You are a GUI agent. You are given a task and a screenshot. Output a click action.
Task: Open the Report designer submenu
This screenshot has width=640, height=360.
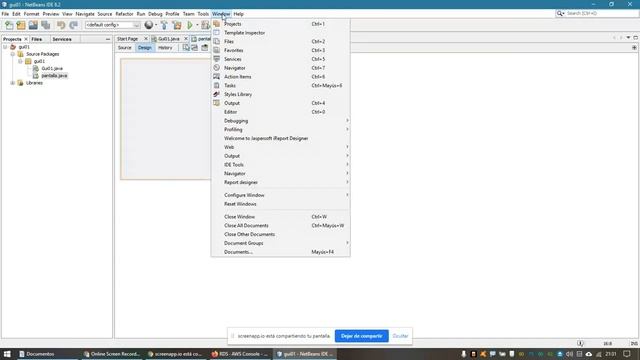[280, 182]
